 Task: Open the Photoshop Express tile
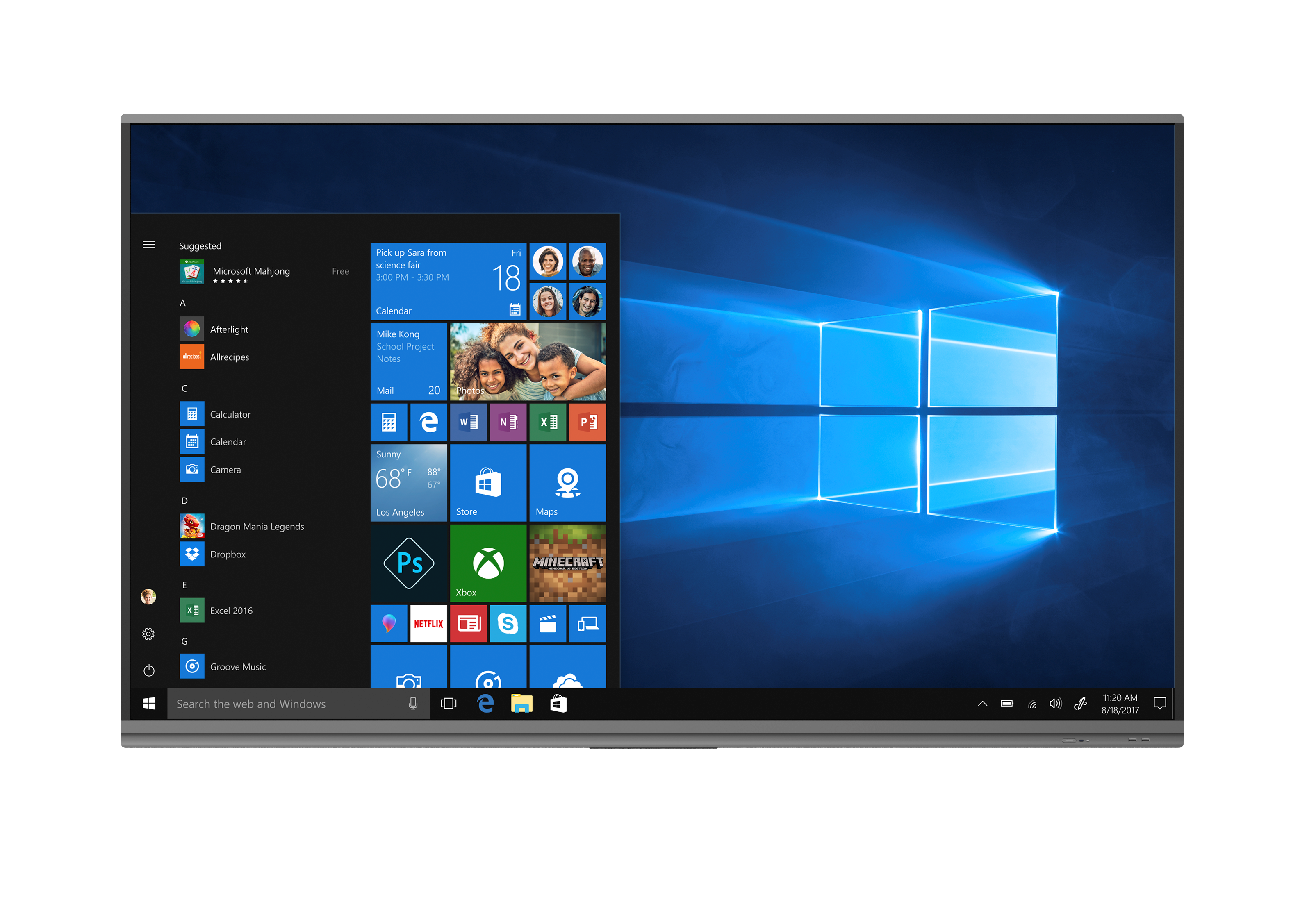pyautogui.click(x=409, y=563)
